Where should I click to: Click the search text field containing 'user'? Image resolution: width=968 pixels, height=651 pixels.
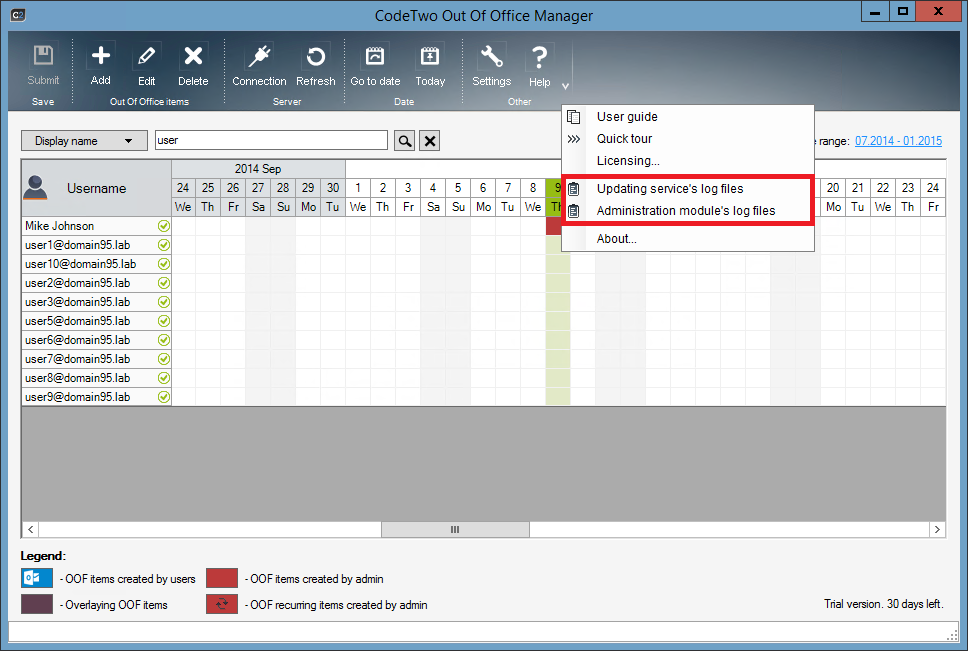271,140
